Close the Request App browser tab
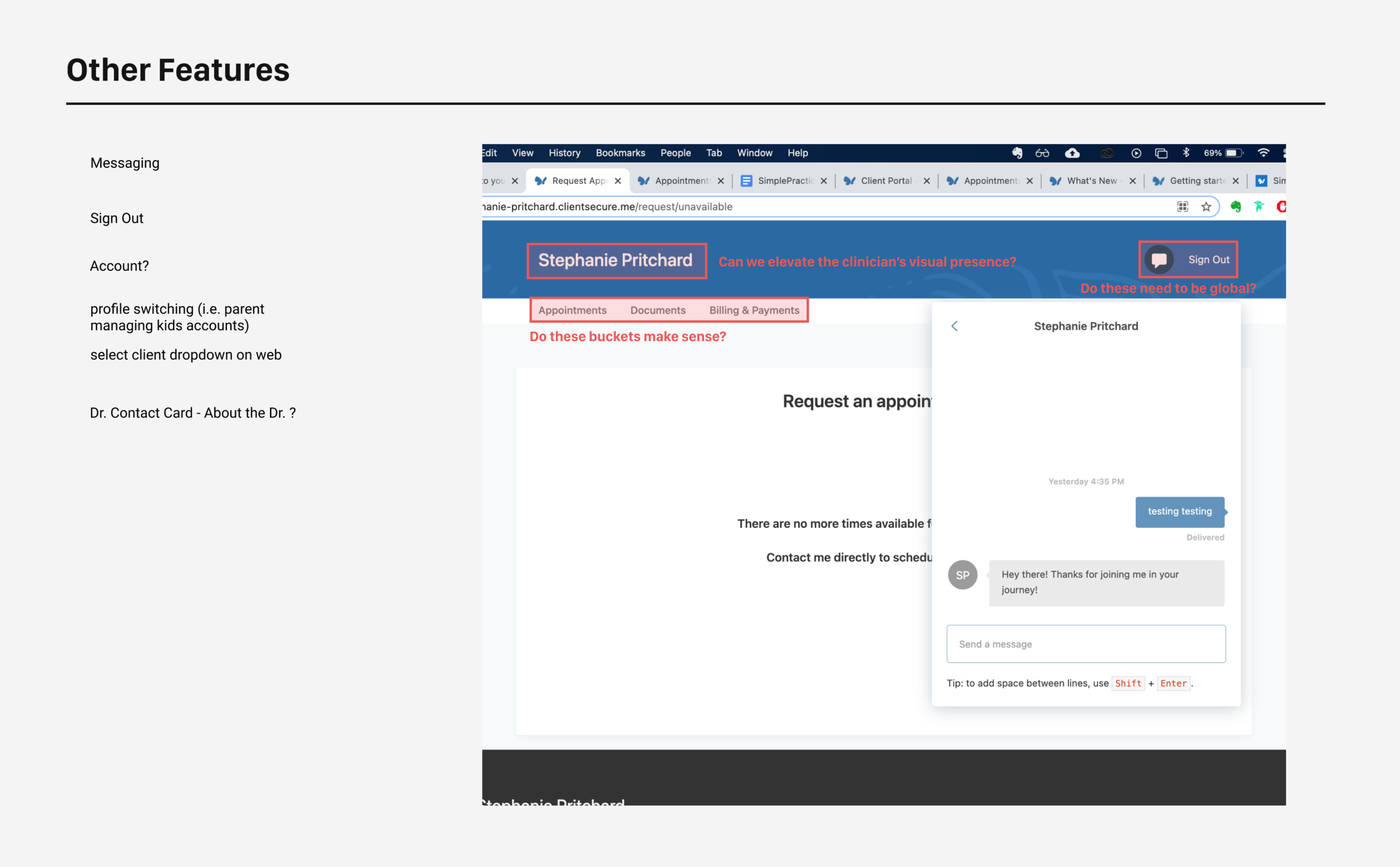Image resolution: width=1400 pixels, height=867 pixels. 618,181
